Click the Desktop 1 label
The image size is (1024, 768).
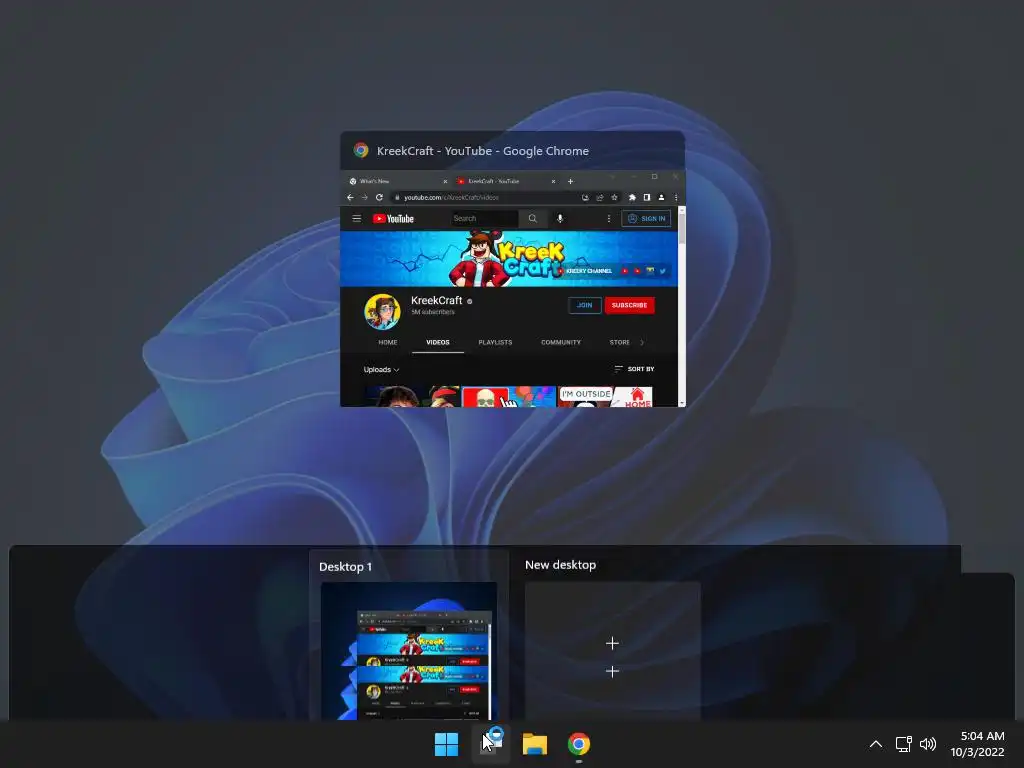point(345,566)
